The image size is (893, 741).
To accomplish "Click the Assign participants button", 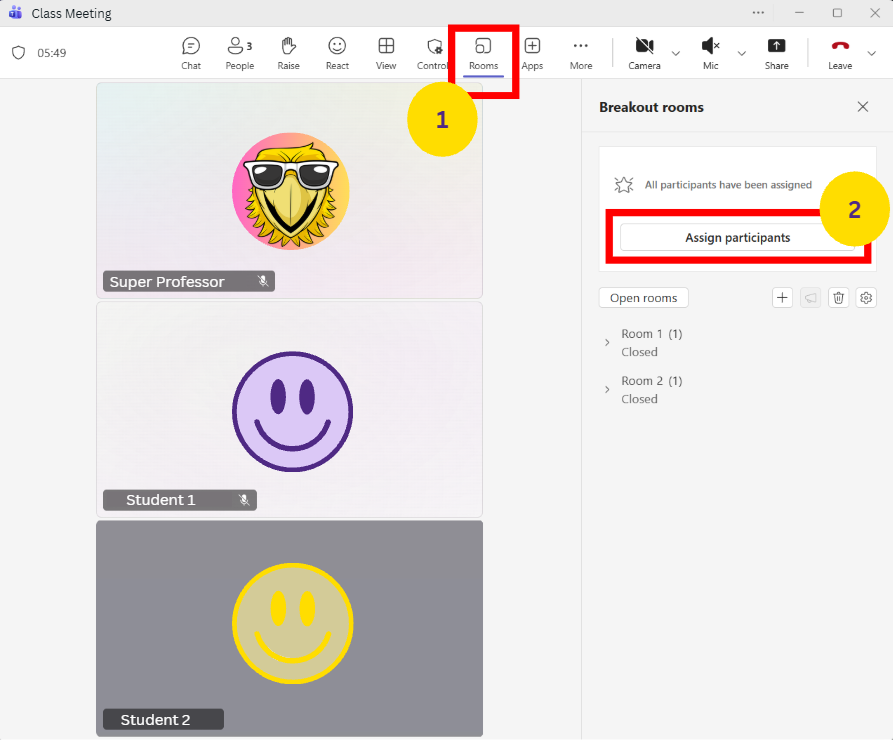I will click(737, 238).
